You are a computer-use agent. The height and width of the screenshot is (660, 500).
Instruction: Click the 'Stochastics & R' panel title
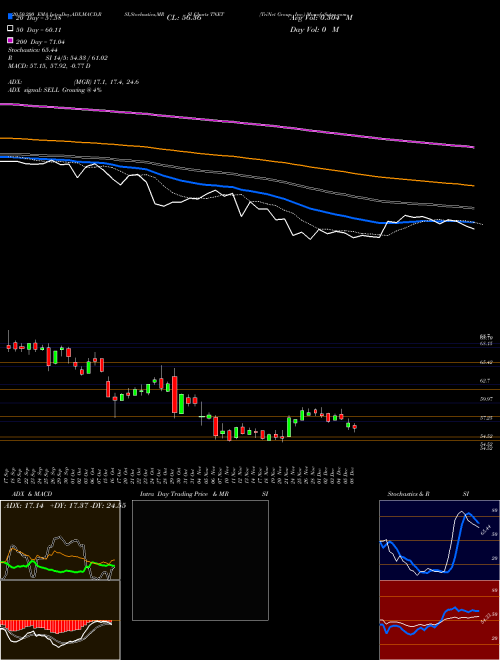[408, 494]
